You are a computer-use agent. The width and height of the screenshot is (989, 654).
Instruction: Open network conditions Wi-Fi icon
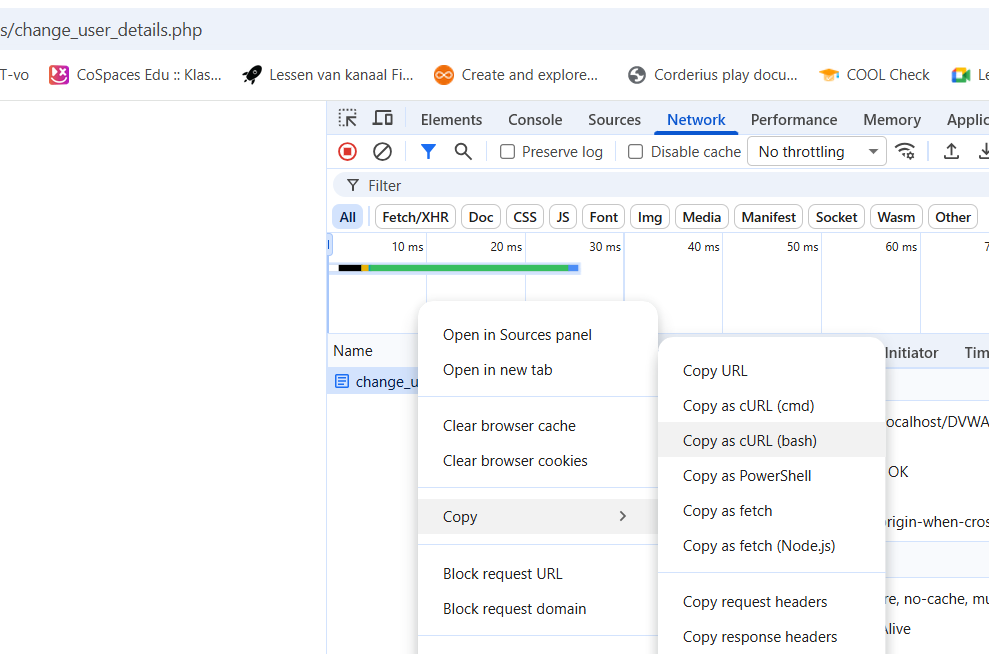(x=905, y=152)
